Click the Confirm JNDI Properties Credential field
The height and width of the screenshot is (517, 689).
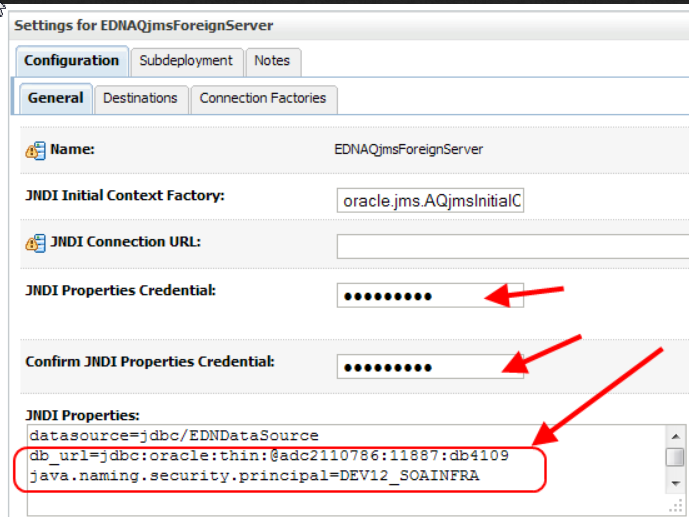430,367
